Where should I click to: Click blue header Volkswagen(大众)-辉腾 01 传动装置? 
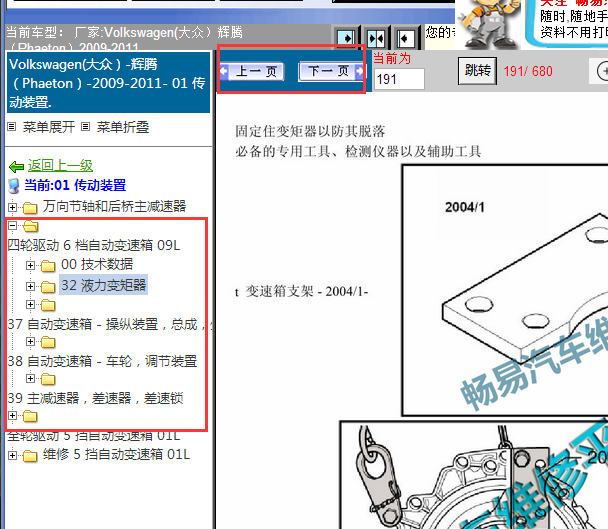(x=108, y=83)
